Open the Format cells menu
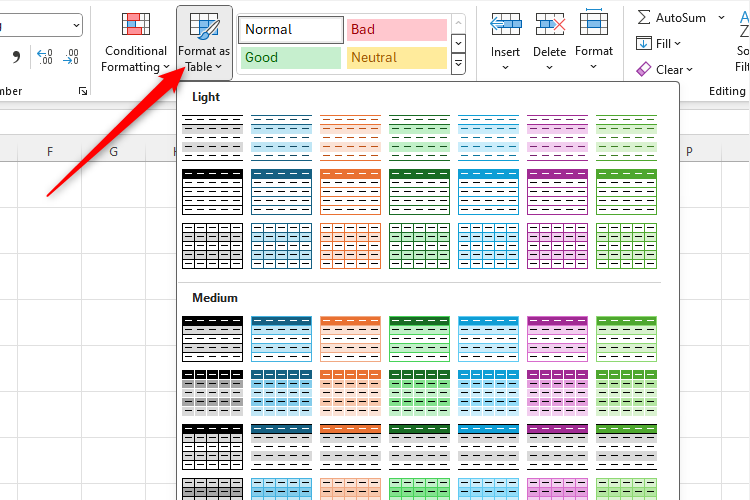 coord(594,40)
